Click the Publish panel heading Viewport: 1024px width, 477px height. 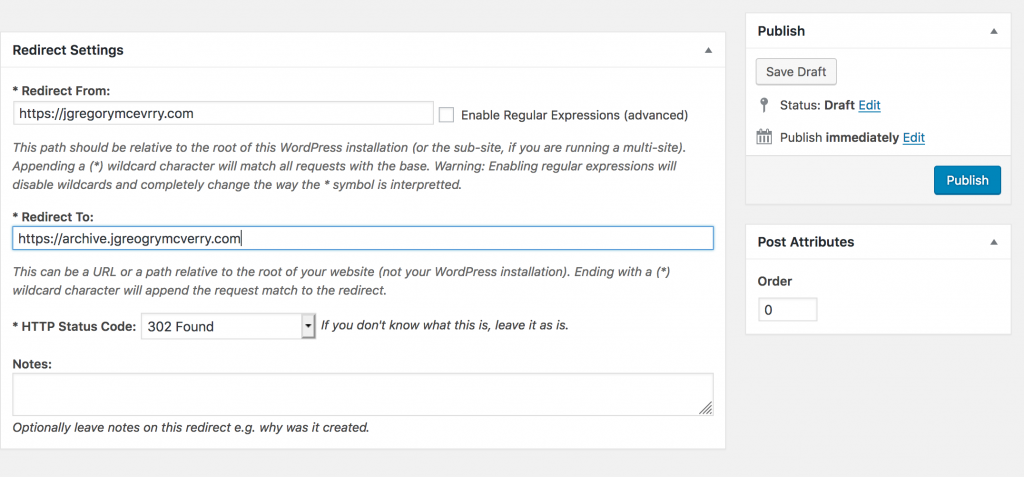click(x=781, y=31)
